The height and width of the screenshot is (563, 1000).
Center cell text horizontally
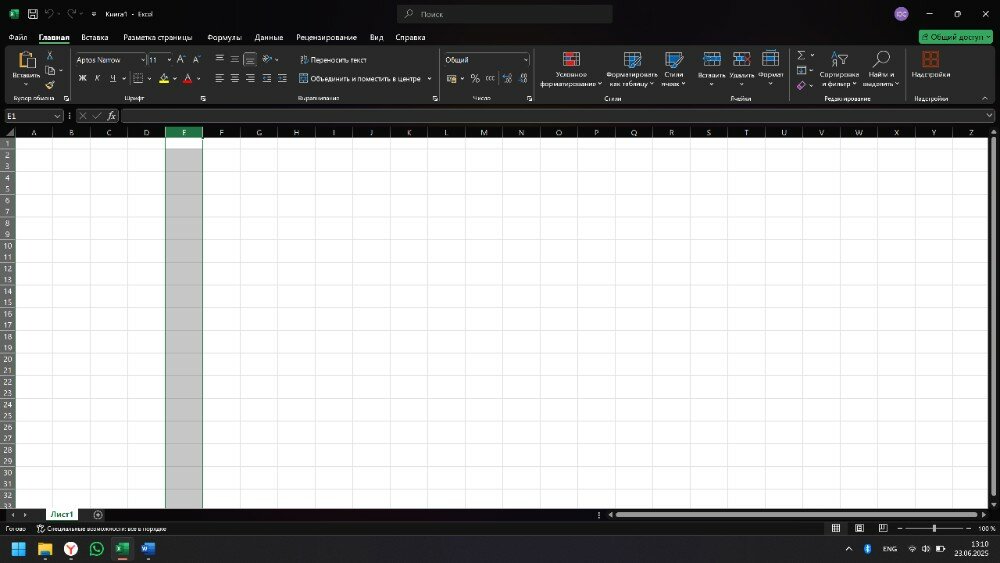235,78
